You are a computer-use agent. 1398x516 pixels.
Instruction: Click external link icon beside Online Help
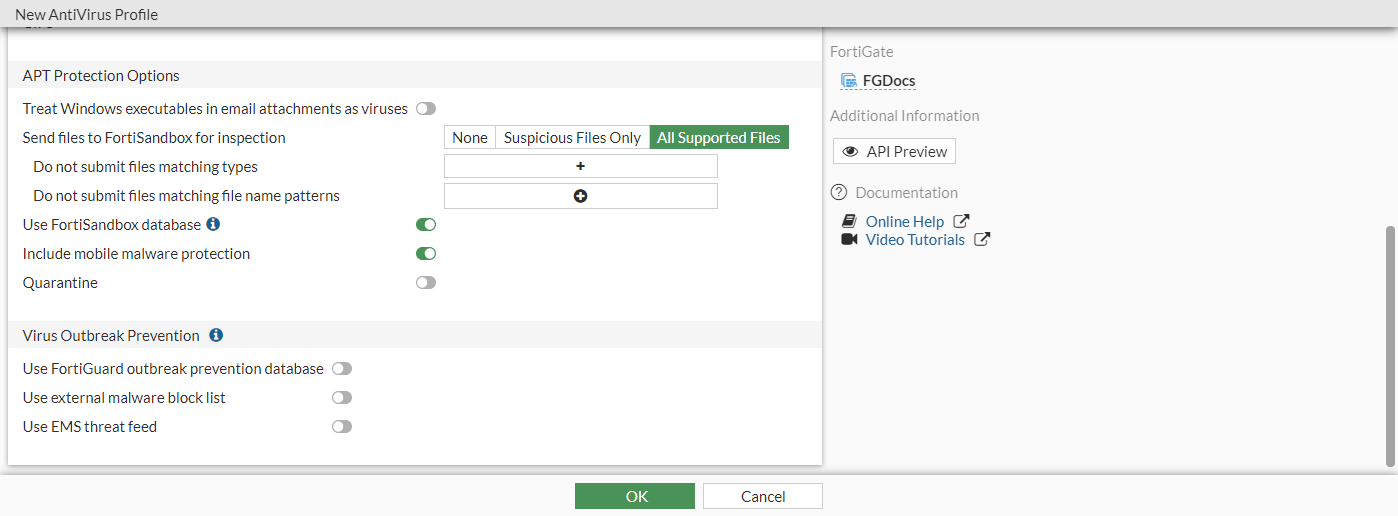click(x=961, y=222)
